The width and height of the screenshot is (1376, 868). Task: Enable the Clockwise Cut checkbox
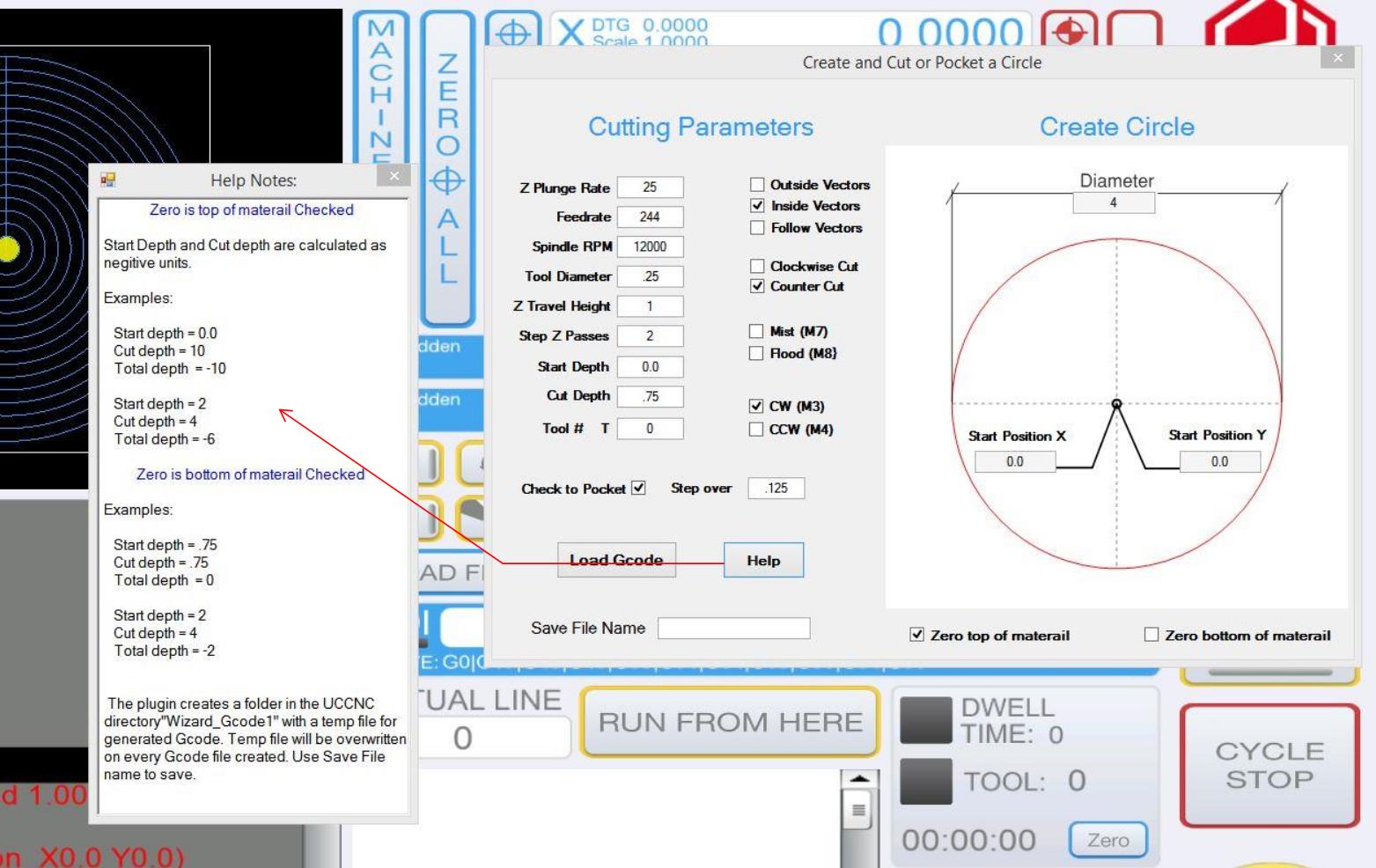point(757,266)
